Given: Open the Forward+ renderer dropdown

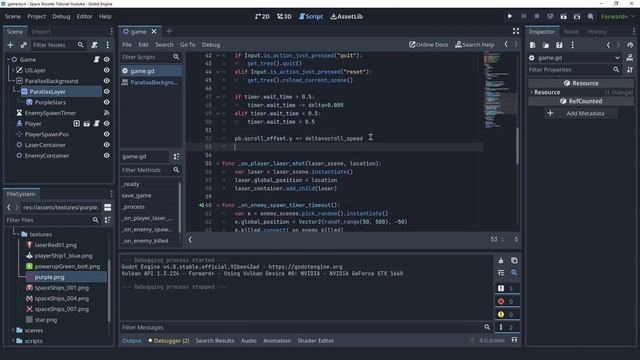Looking at the screenshot, I should pyautogui.click(x=618, y=16).
